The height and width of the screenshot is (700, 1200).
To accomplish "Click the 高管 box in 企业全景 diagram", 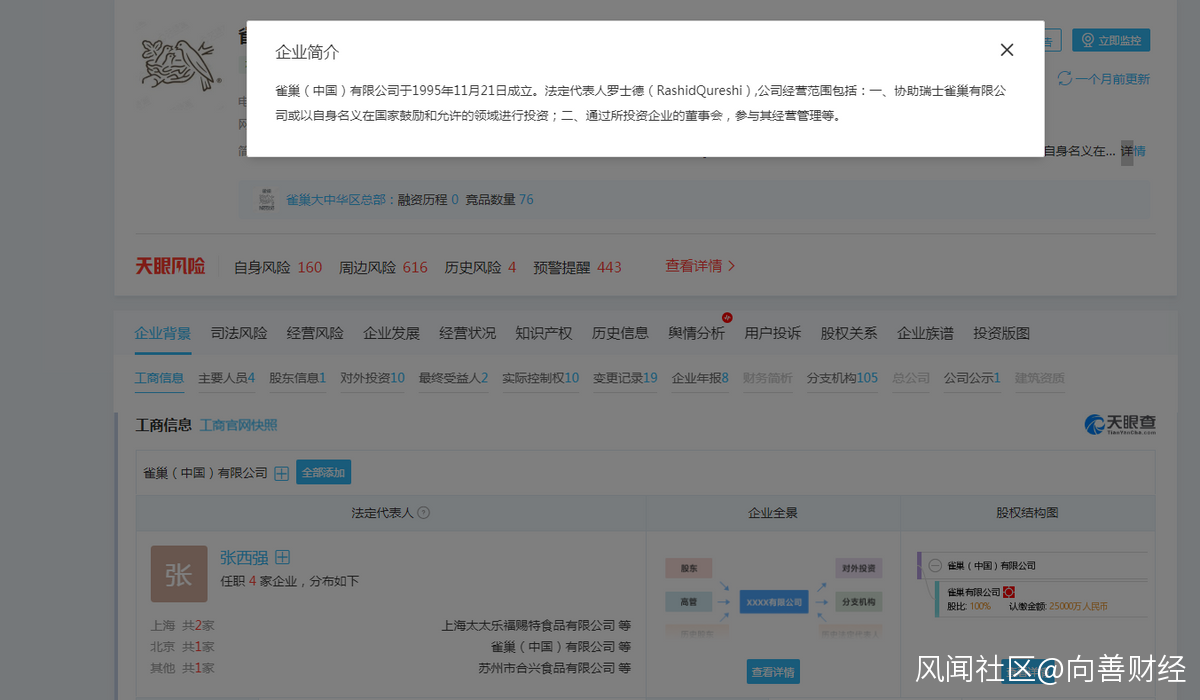I will click(689, 602).
